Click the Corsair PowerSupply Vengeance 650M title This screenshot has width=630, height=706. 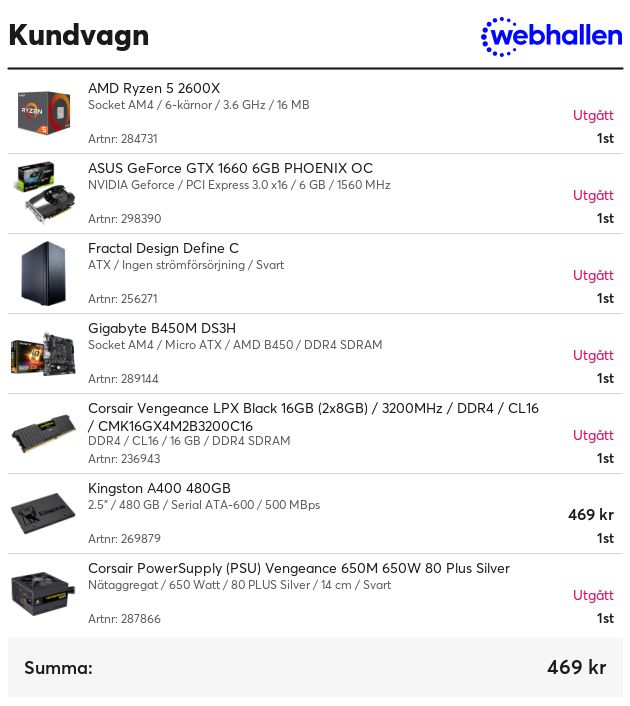click(299, 569)
